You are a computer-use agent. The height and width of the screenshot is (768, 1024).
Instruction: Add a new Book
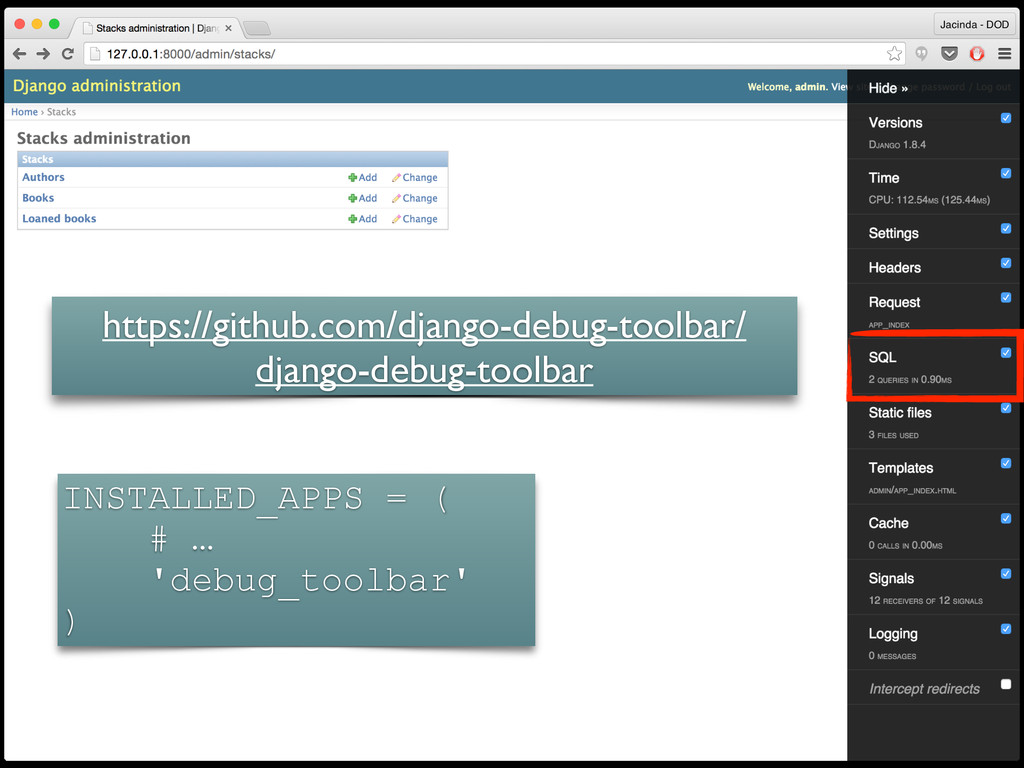coord(362,199)
